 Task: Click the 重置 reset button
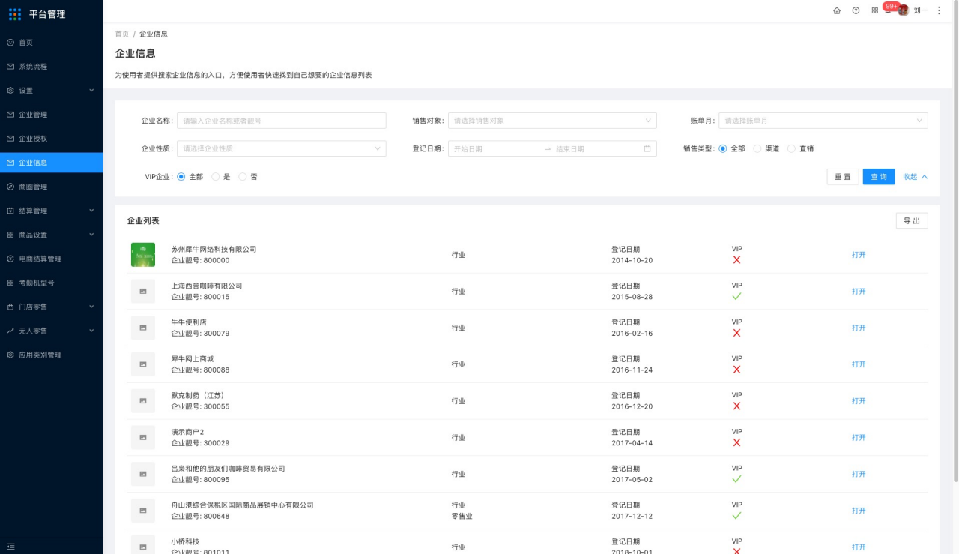(x=843, y=177)
